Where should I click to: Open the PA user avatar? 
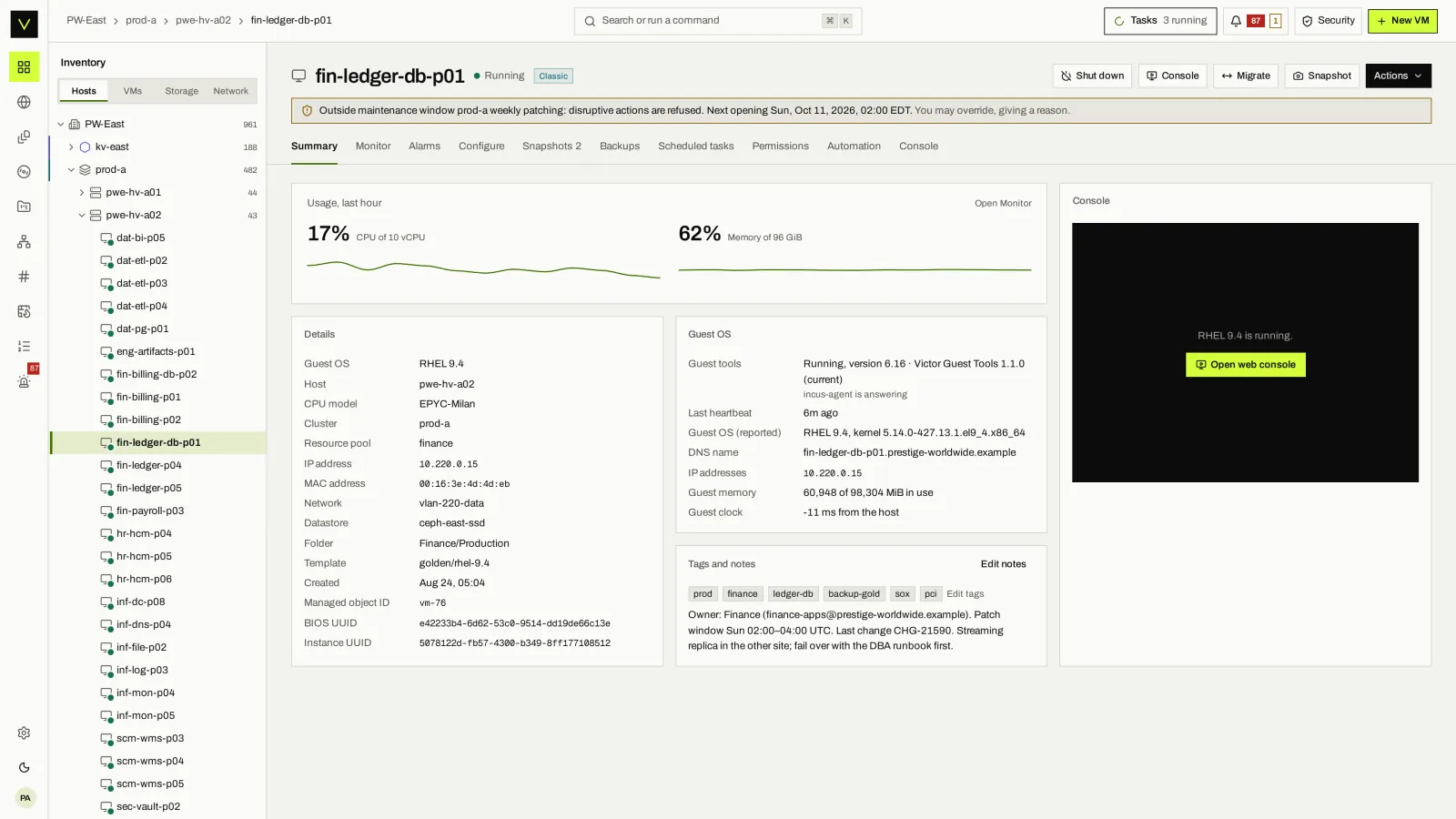point(25,798)
